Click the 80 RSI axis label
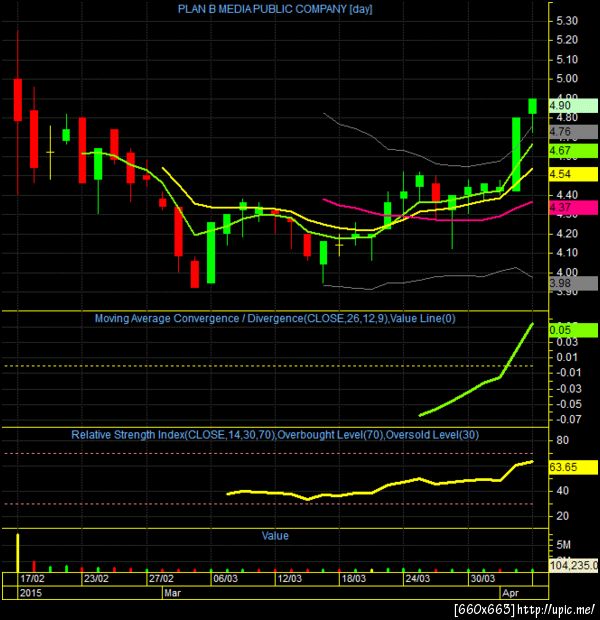 tap(562, 440)
